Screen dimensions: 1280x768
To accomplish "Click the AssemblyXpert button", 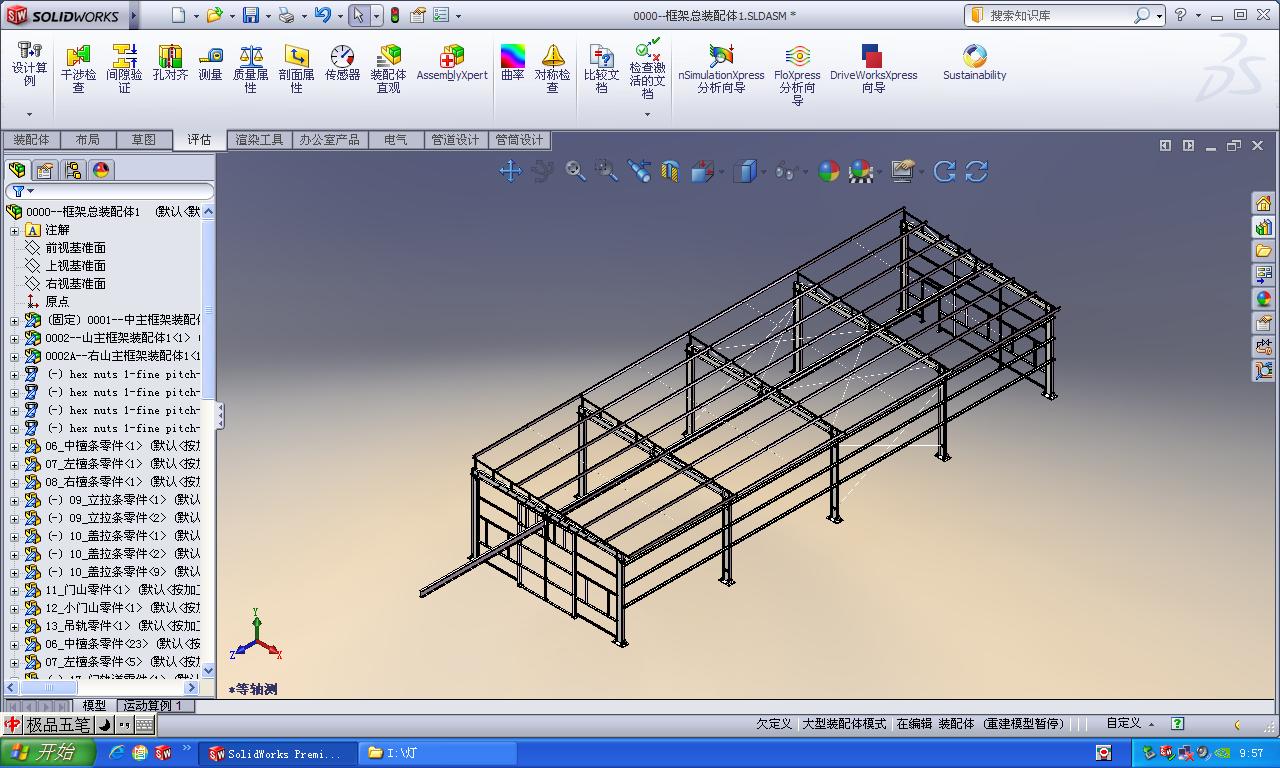I will pos(452,63).
